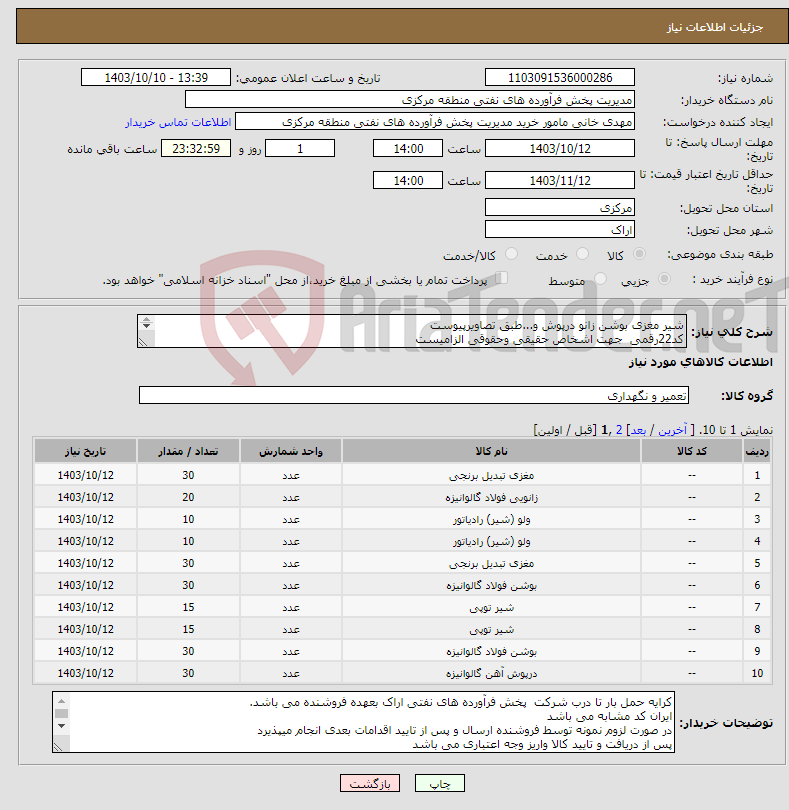Open اطلاعات تماس خریدار link
The height and width of the screenshot is (810, 789).
178,122
